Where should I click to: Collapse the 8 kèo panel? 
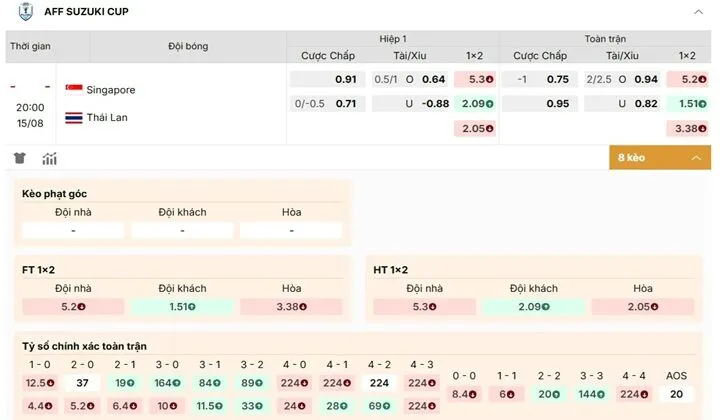tap(660, 157)
